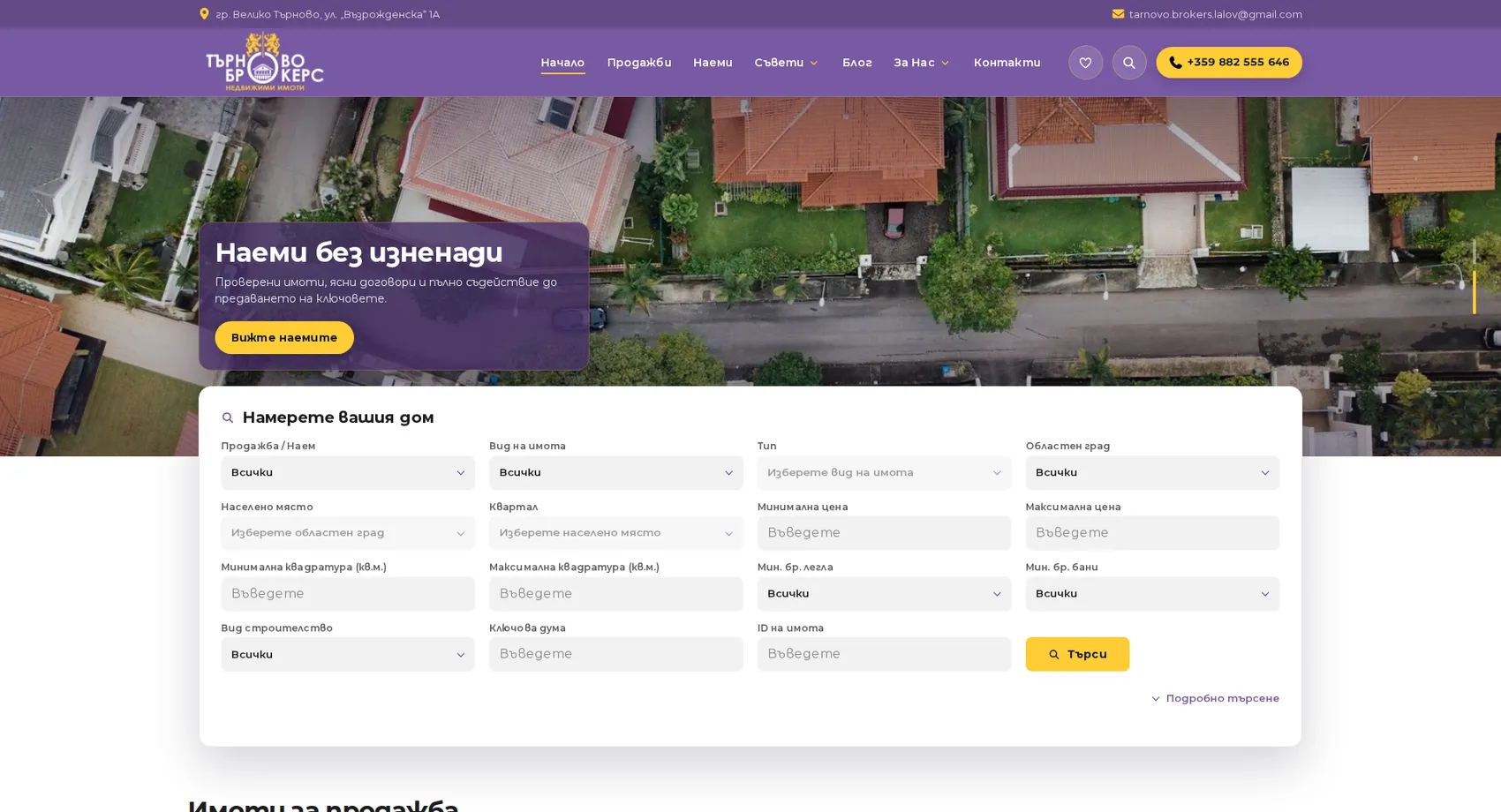Click the location pin icon beside address

click(x=204, y=14)
